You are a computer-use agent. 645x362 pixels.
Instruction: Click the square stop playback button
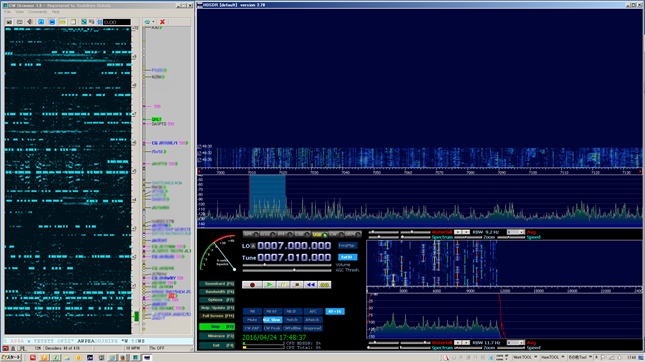click(297, 285)
